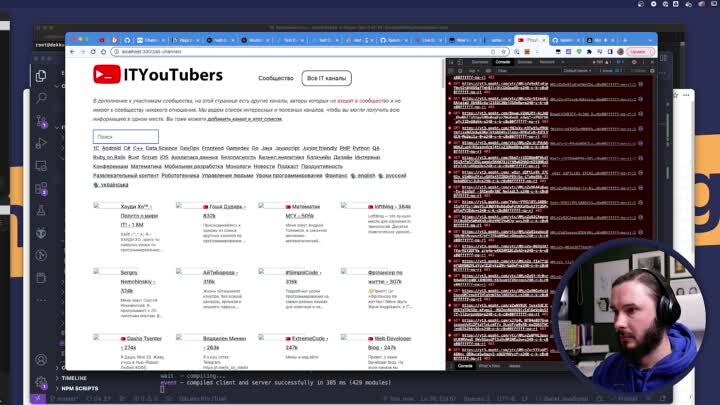This screenshot has height=405, width=720.
Task: Filter by the Ruby on Rails tag
Action: 109,157
